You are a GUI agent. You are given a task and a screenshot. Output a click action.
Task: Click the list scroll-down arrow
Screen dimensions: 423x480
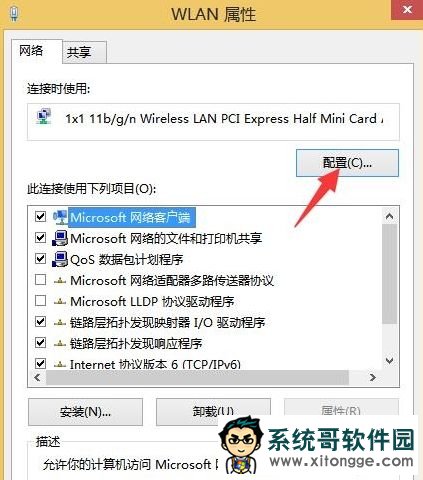click(389, 360)
